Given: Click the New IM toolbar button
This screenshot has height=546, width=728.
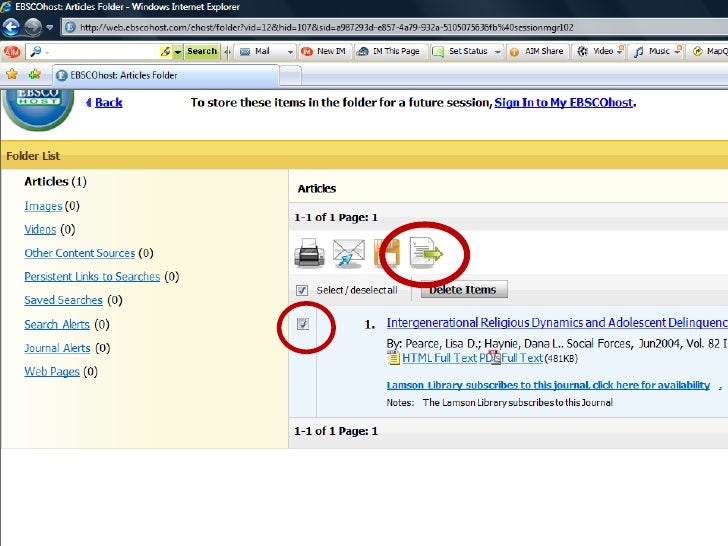Looking at the screenshot, I should click(324, 51).
